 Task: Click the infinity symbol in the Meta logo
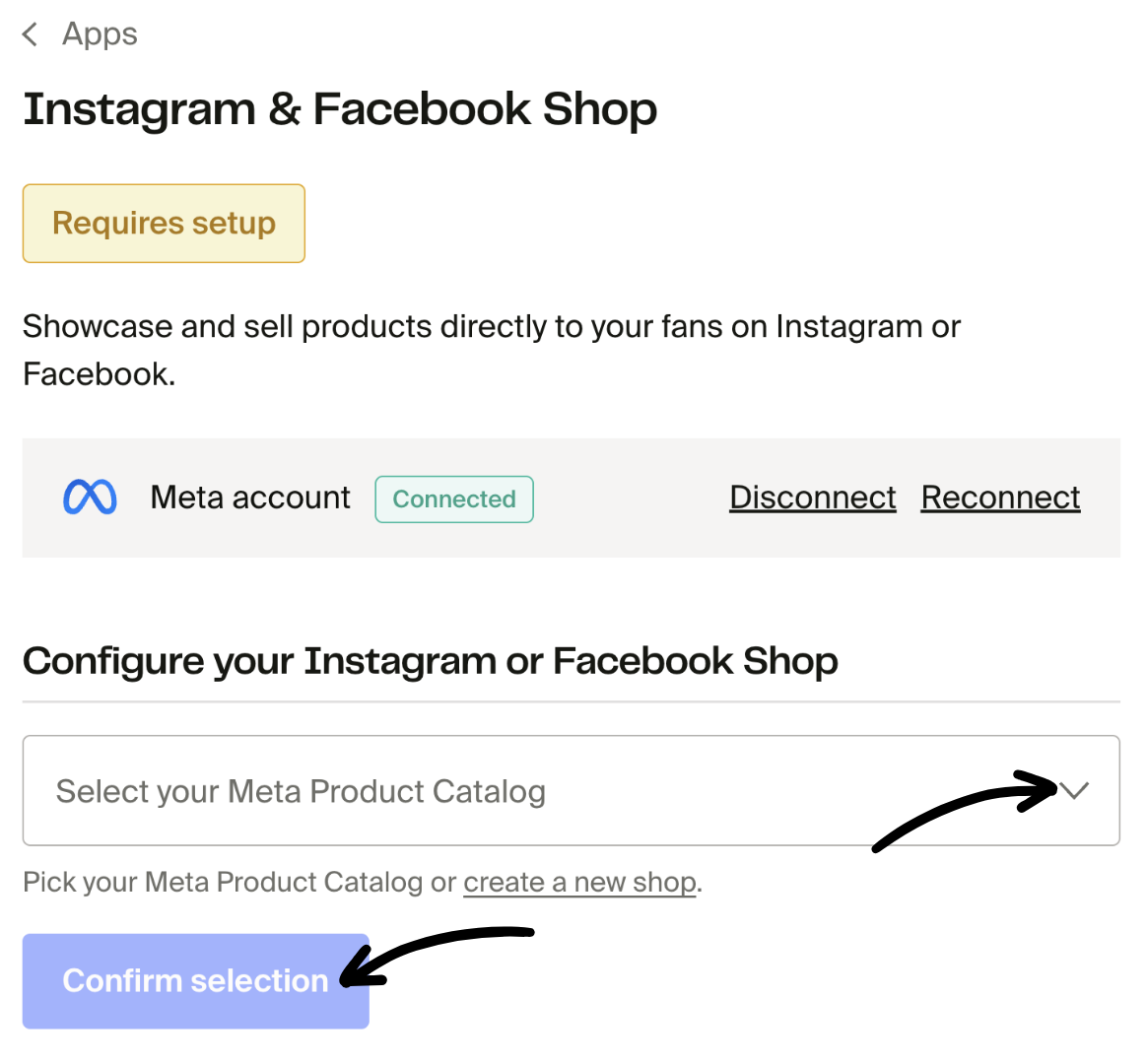90,498
